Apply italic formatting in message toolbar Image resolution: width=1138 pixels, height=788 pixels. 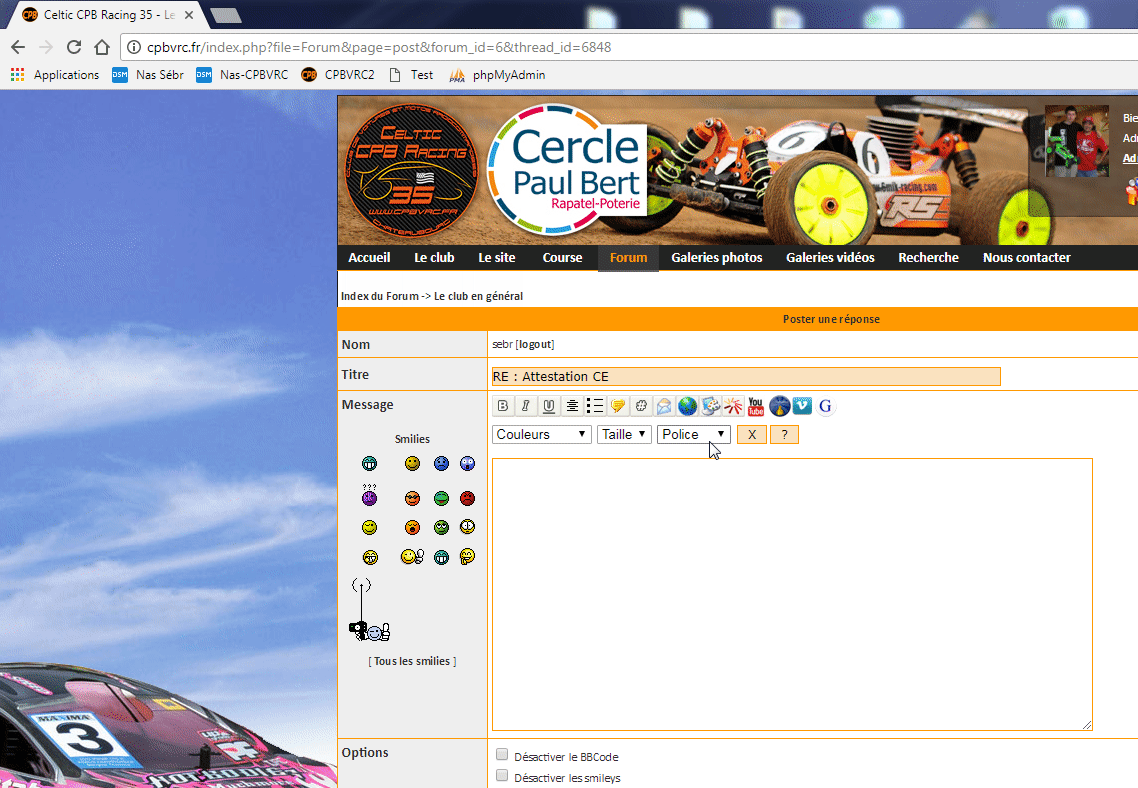click(525, 406)
